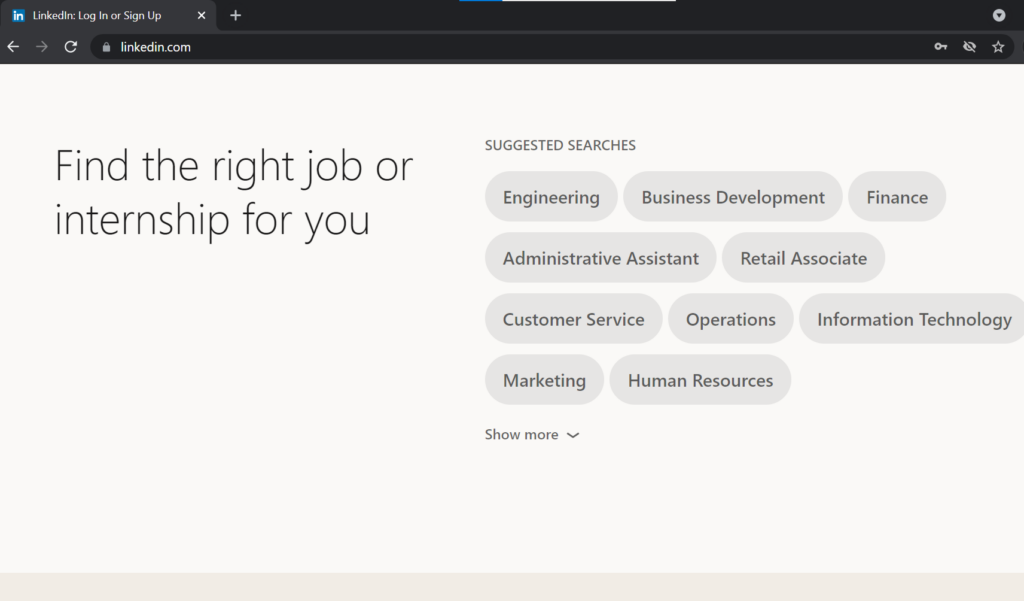Select the Marketing search pill

pyautogui.click(x=544, y=380)
